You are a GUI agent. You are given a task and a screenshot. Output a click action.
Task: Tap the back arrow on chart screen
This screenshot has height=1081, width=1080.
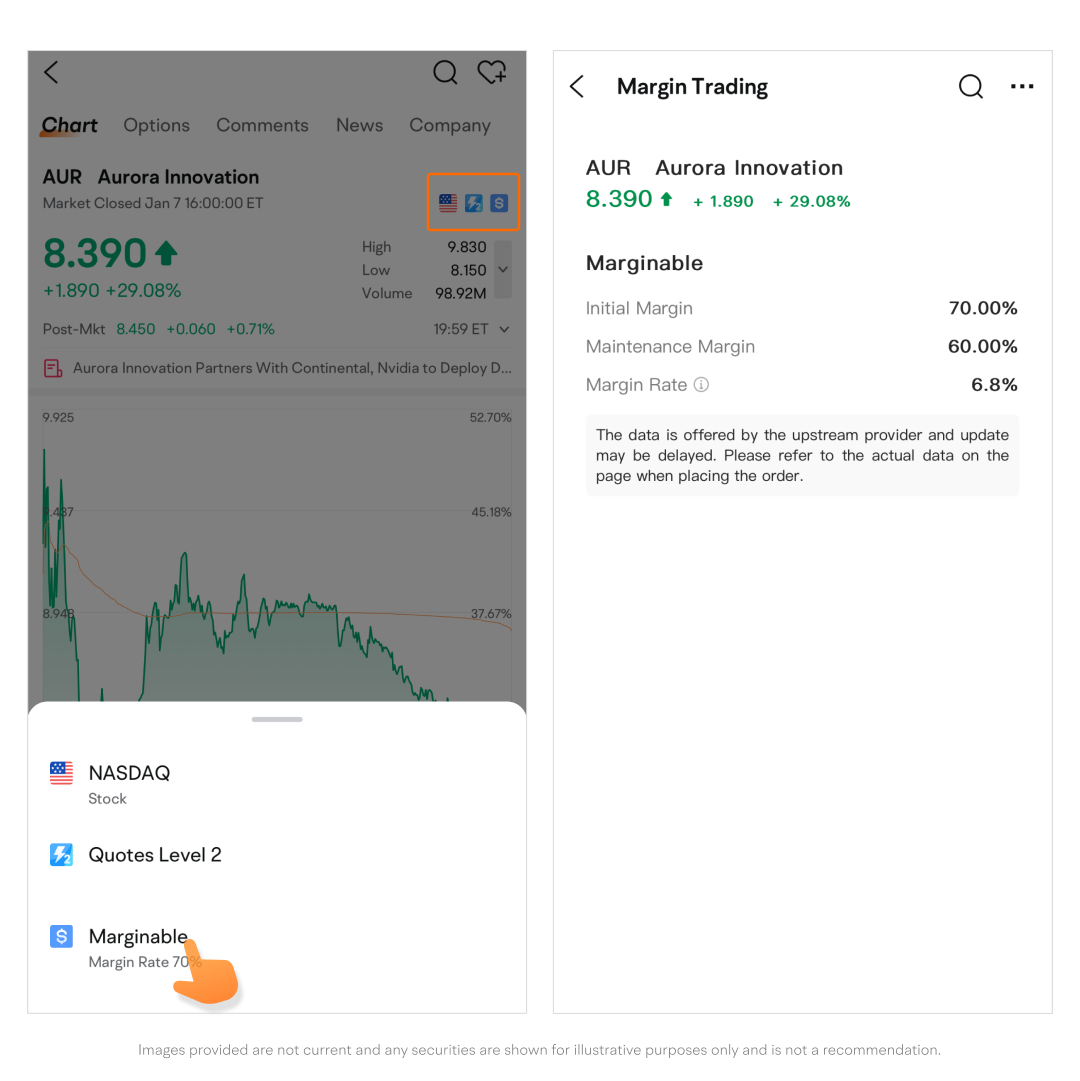(x=52, y=72)
